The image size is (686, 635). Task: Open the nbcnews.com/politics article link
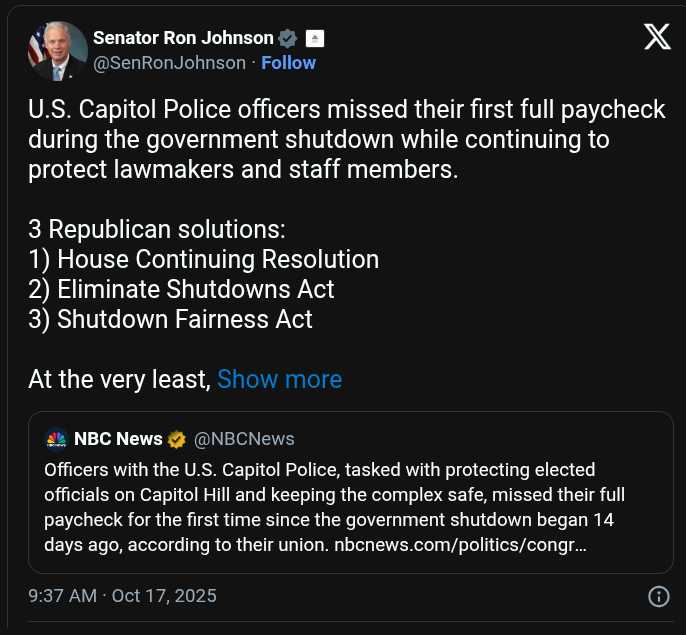point(460,547)
